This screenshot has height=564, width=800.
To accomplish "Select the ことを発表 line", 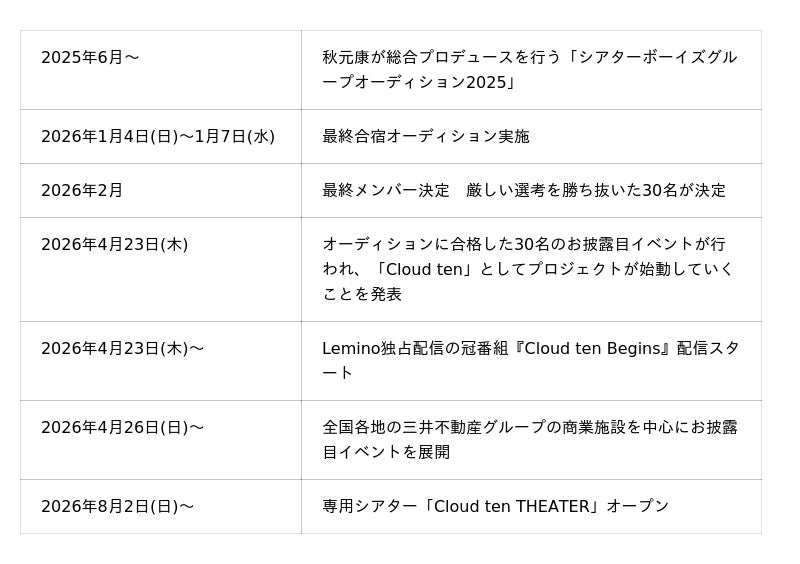I will [x=362, y=294].
